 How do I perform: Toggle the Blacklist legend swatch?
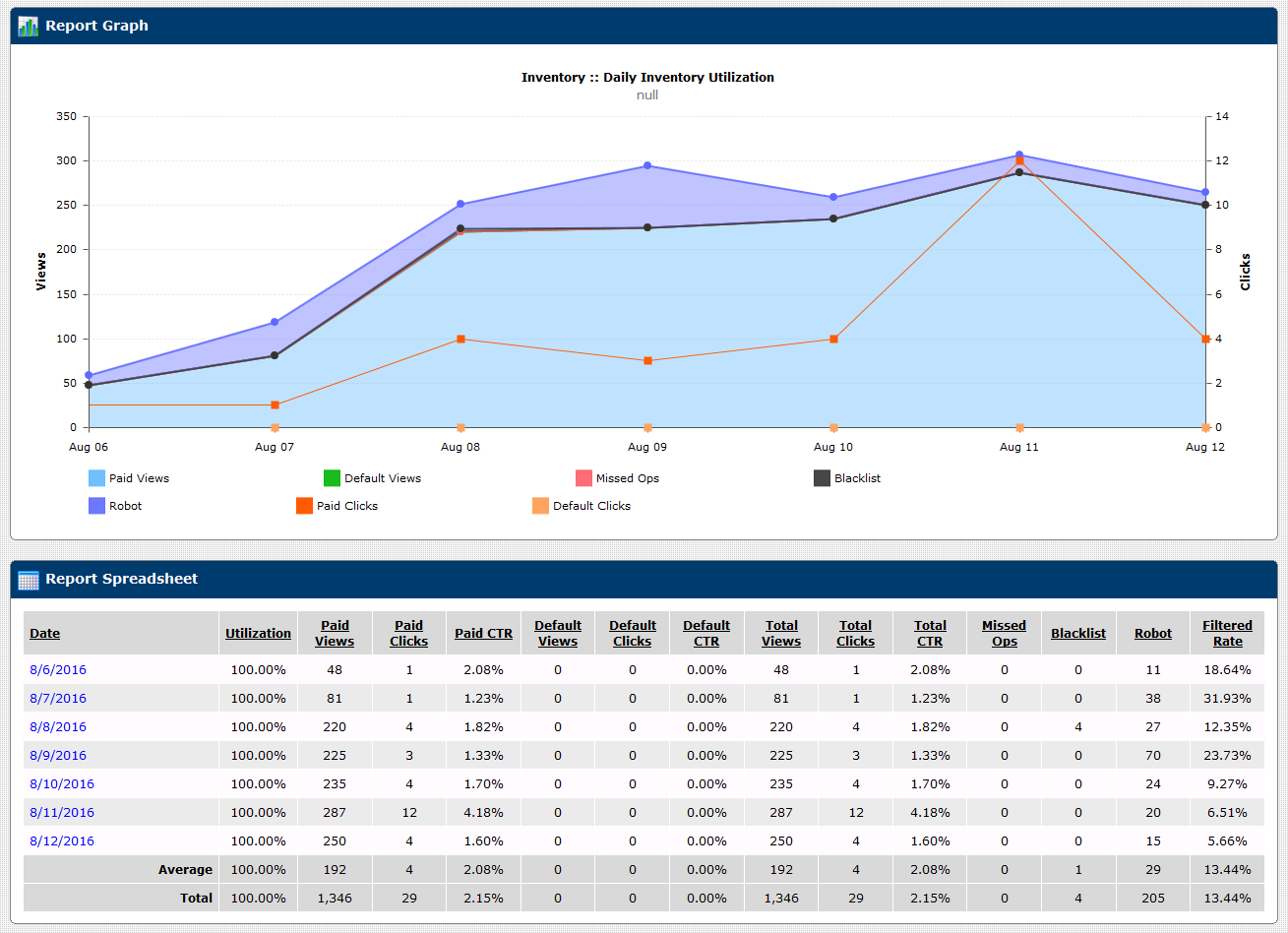[822, 478]
